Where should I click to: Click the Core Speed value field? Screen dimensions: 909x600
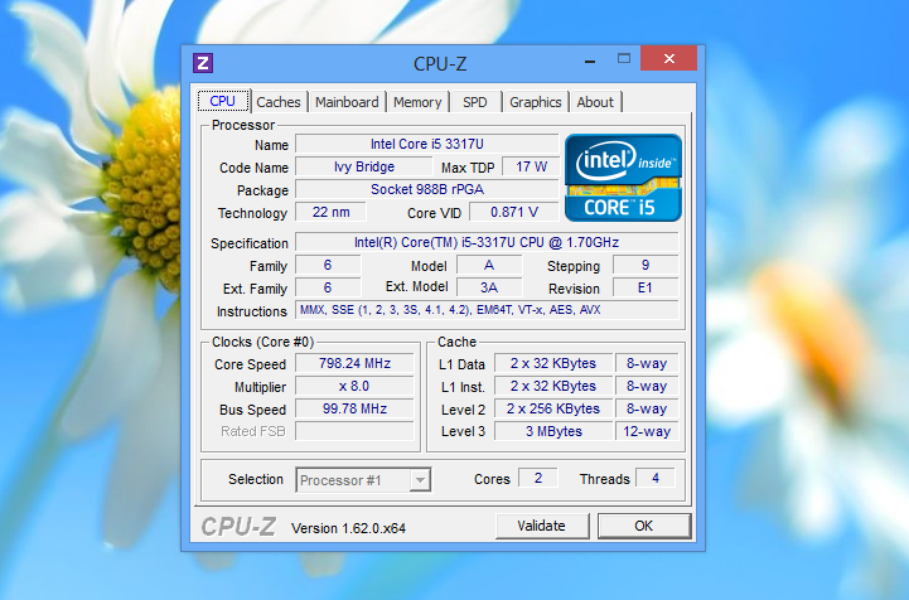(x=354, y=364)
